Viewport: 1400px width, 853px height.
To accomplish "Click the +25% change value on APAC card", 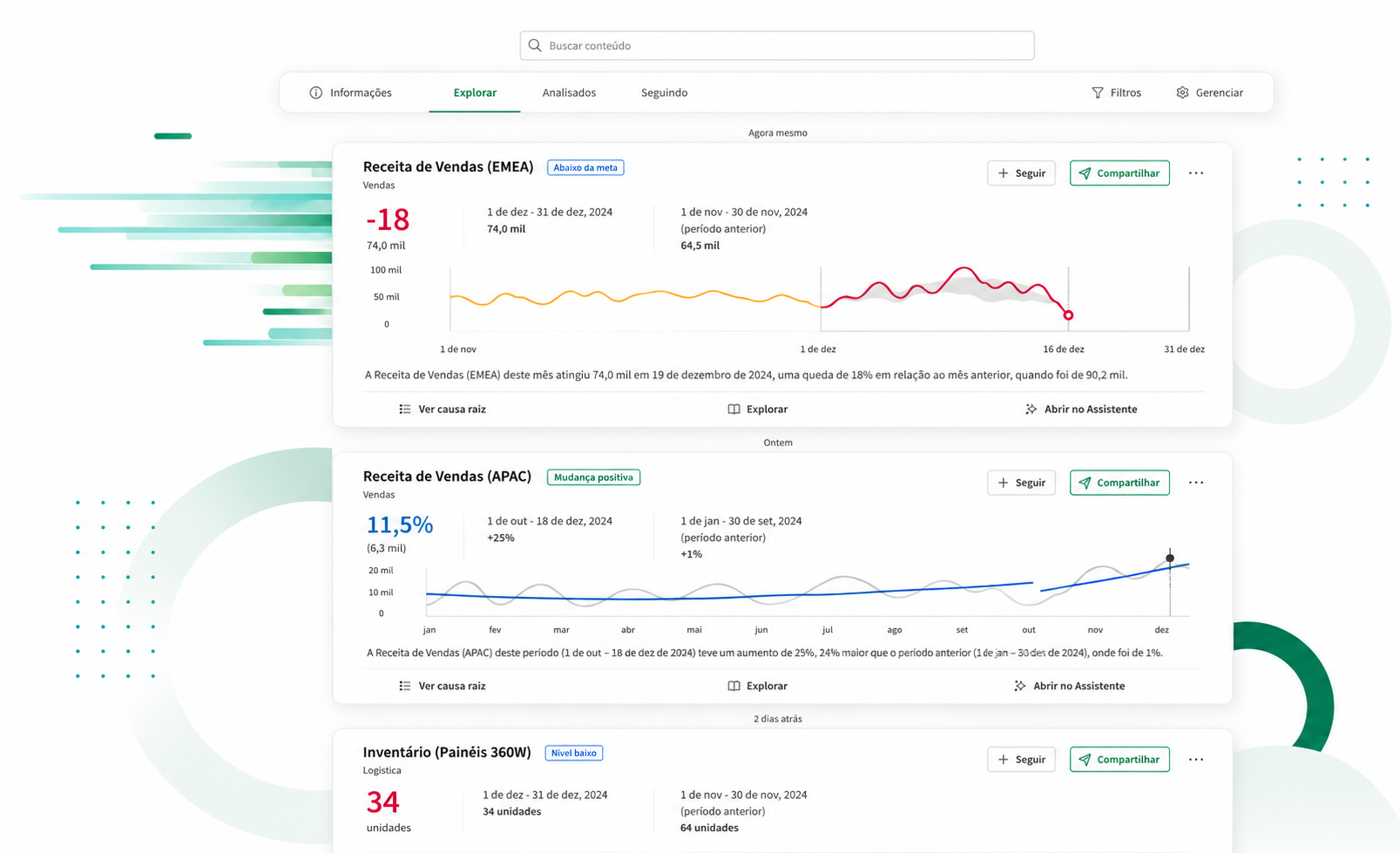I will pyautogui.click(x=501, y=538).
